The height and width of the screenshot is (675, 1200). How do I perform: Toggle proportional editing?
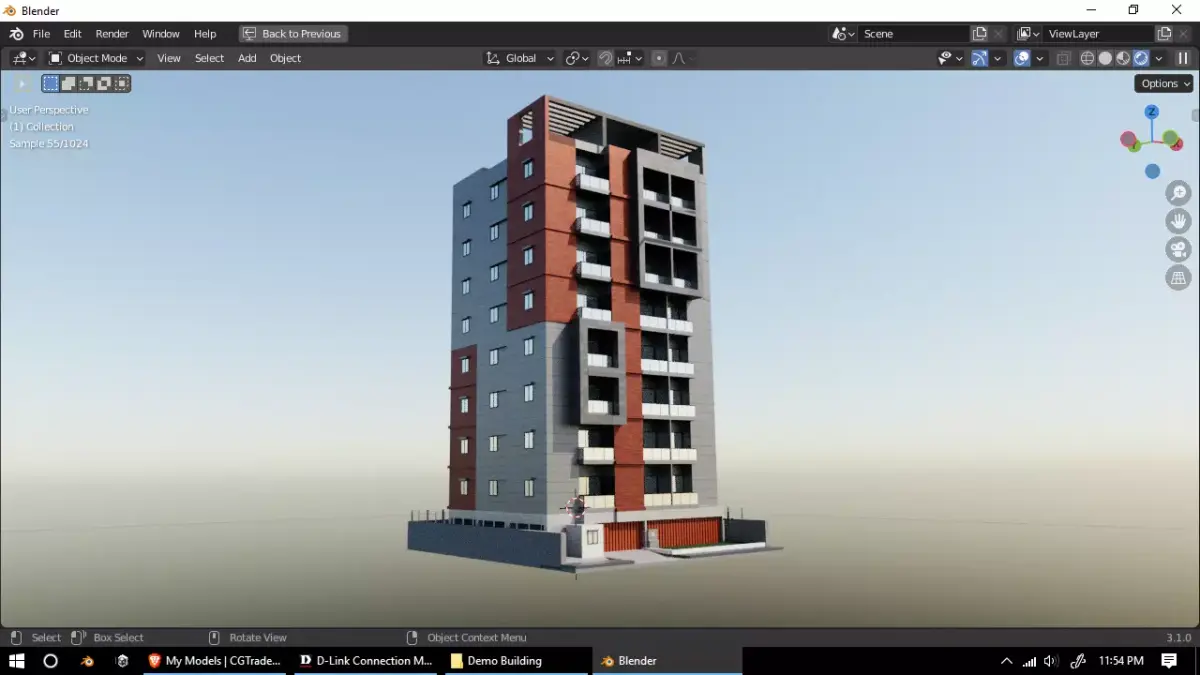click(659, 58)
